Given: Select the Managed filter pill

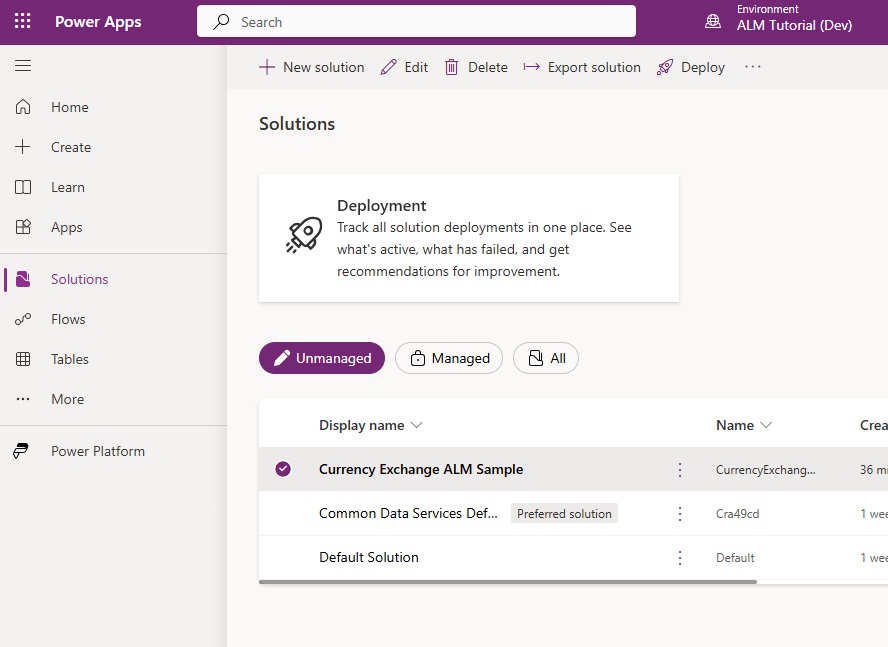Looking at the screenshot, I should [449, 358].
